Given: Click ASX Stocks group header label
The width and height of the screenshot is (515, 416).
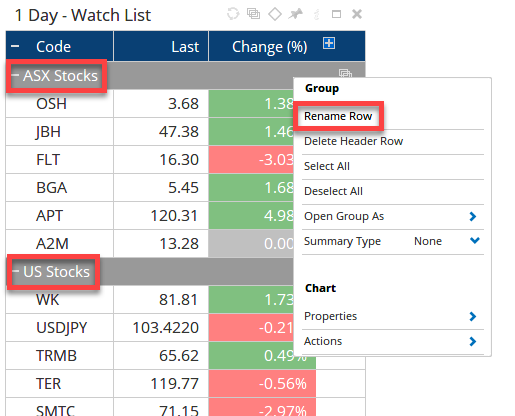Looking at the screenshot, I should 60,75.
